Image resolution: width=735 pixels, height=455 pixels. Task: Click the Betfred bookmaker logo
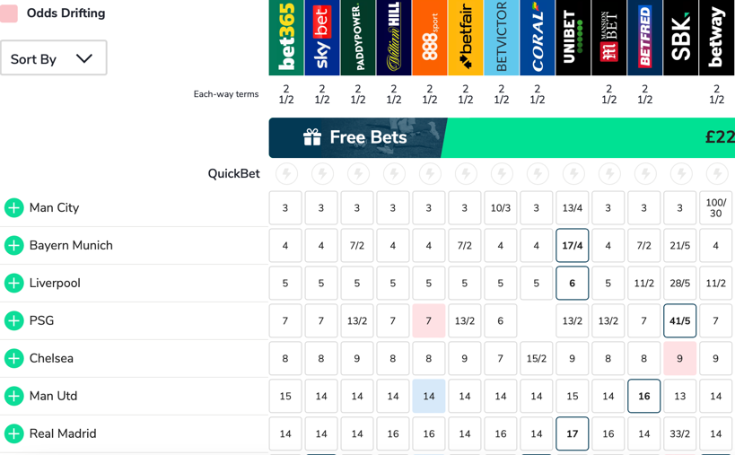click(644, 38)
